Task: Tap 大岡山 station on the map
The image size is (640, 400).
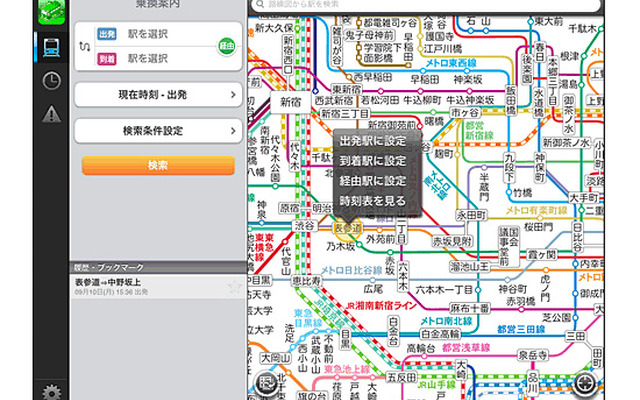Action: (x=276, y=358)
